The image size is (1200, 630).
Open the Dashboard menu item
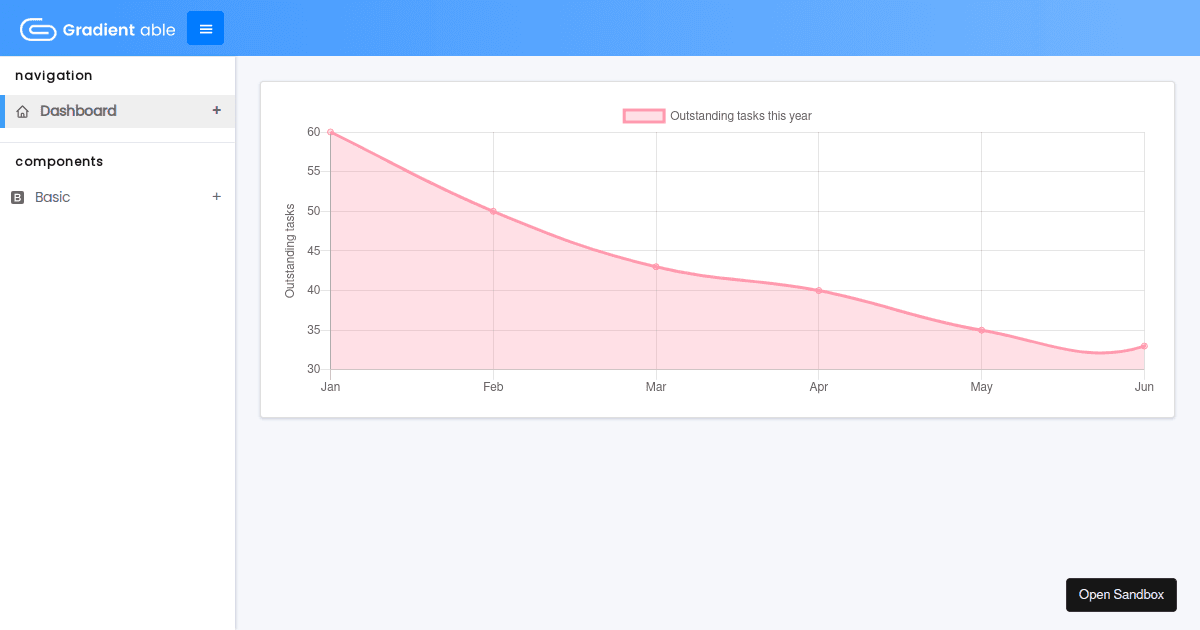[x=78, y=111]
